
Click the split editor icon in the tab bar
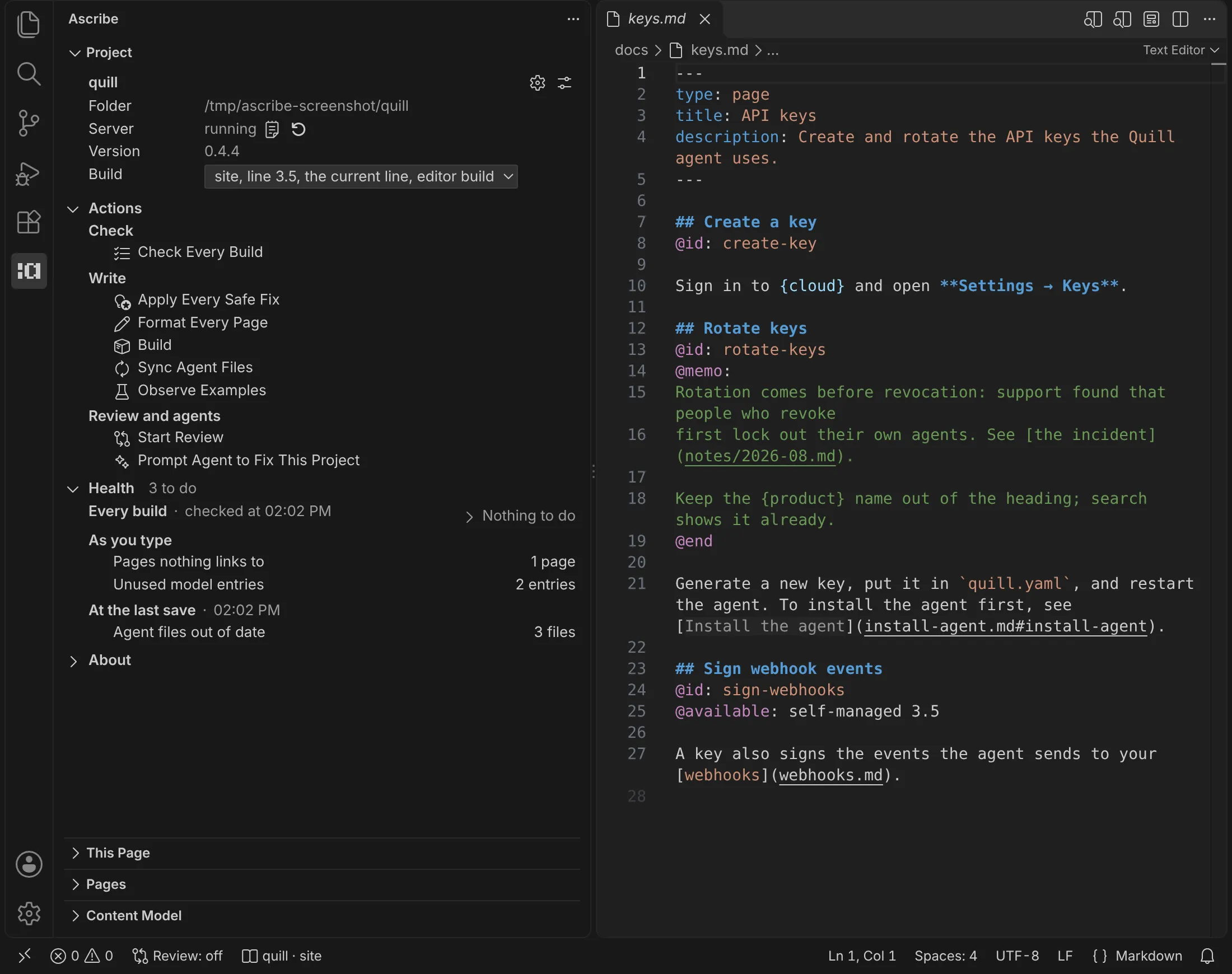(1180, 19)
